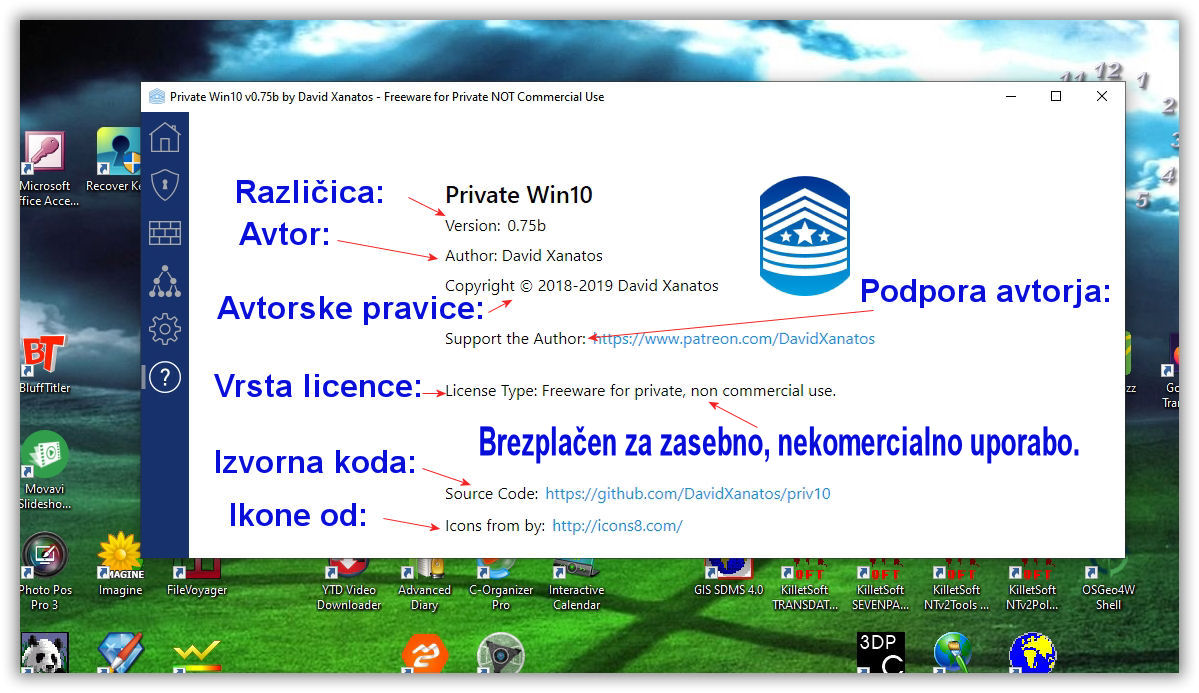
Task: Select the question mark About page
Action: 165,377
